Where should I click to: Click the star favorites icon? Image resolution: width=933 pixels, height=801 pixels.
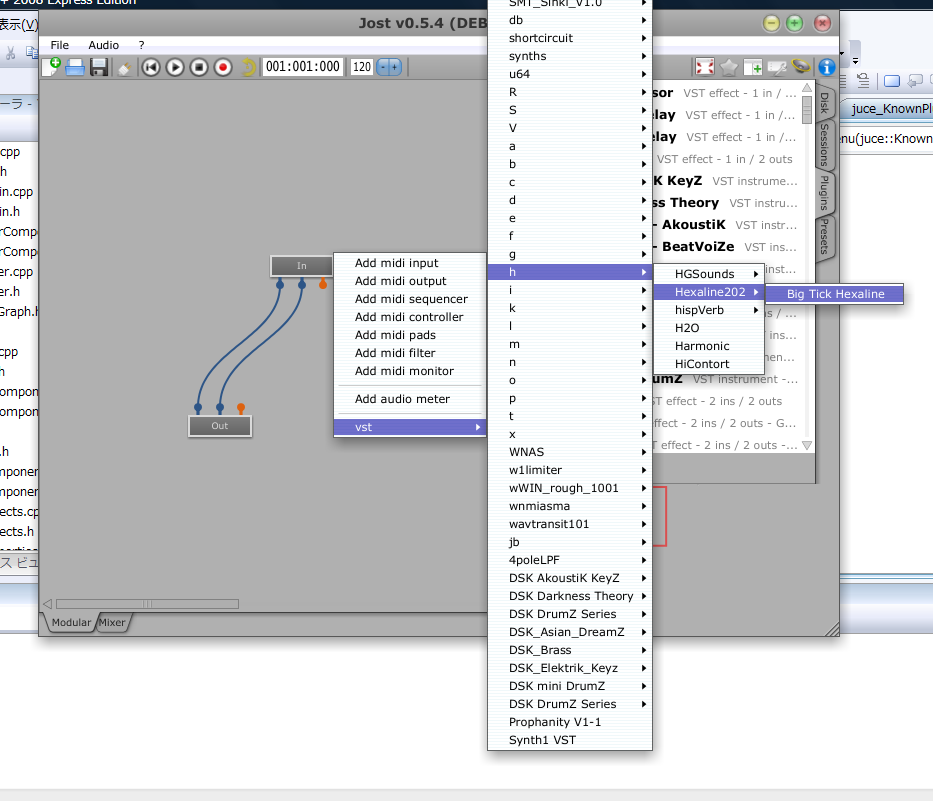pyautogui.click(x=729, y=67)
